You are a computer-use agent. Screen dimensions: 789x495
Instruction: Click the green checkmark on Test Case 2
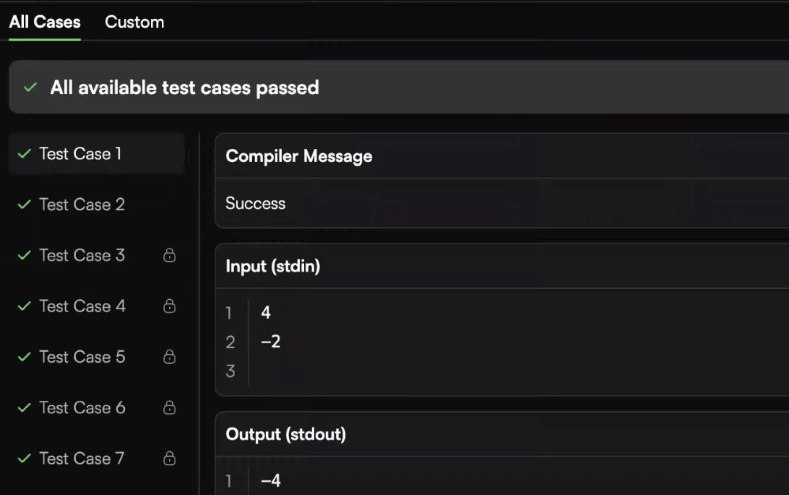point(24,204)
